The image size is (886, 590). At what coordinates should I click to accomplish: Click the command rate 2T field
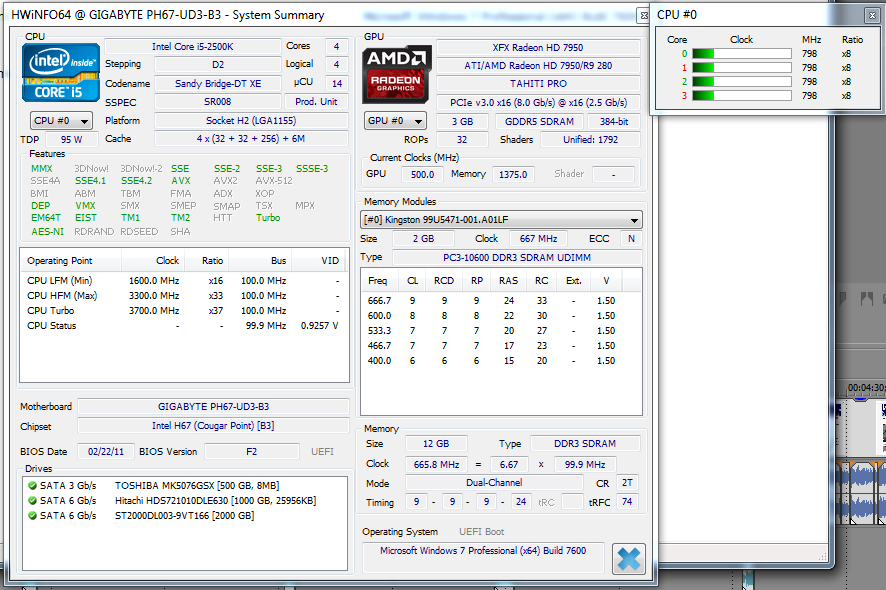point(627,483)
